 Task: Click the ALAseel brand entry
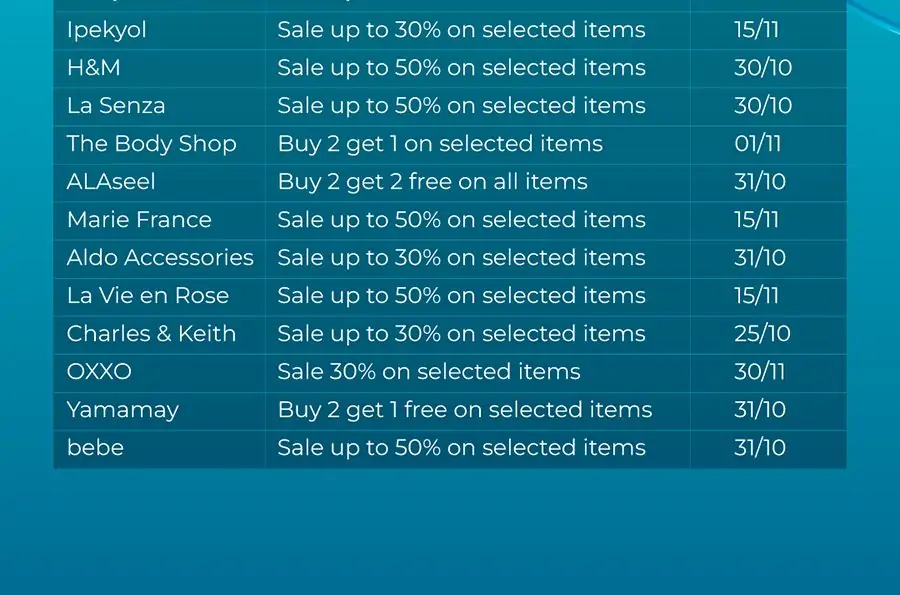pos(111,182)
